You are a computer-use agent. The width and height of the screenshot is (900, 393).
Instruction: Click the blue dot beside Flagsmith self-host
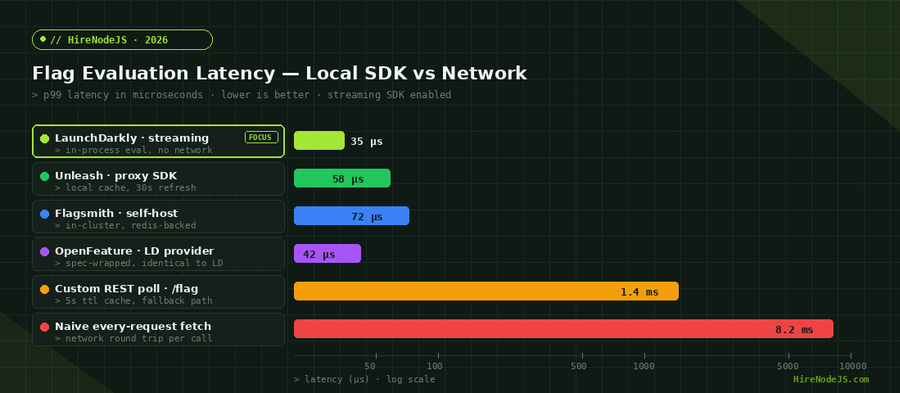45,214
